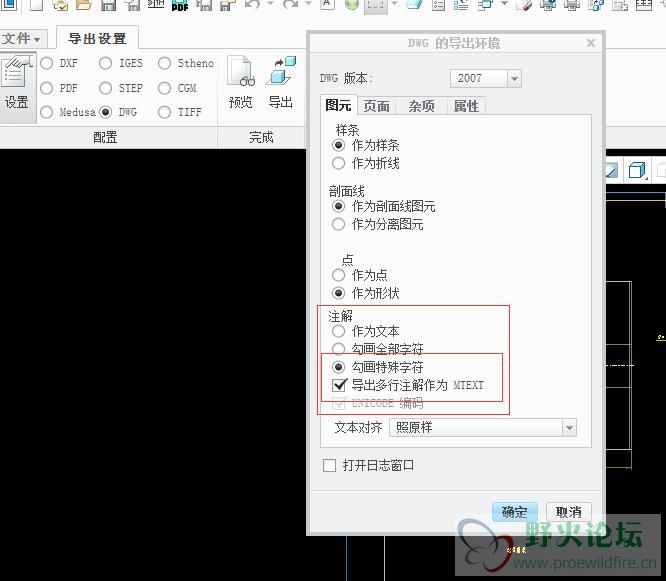Click the PDF export icon in top toolbar

click(x=180, y=5)
